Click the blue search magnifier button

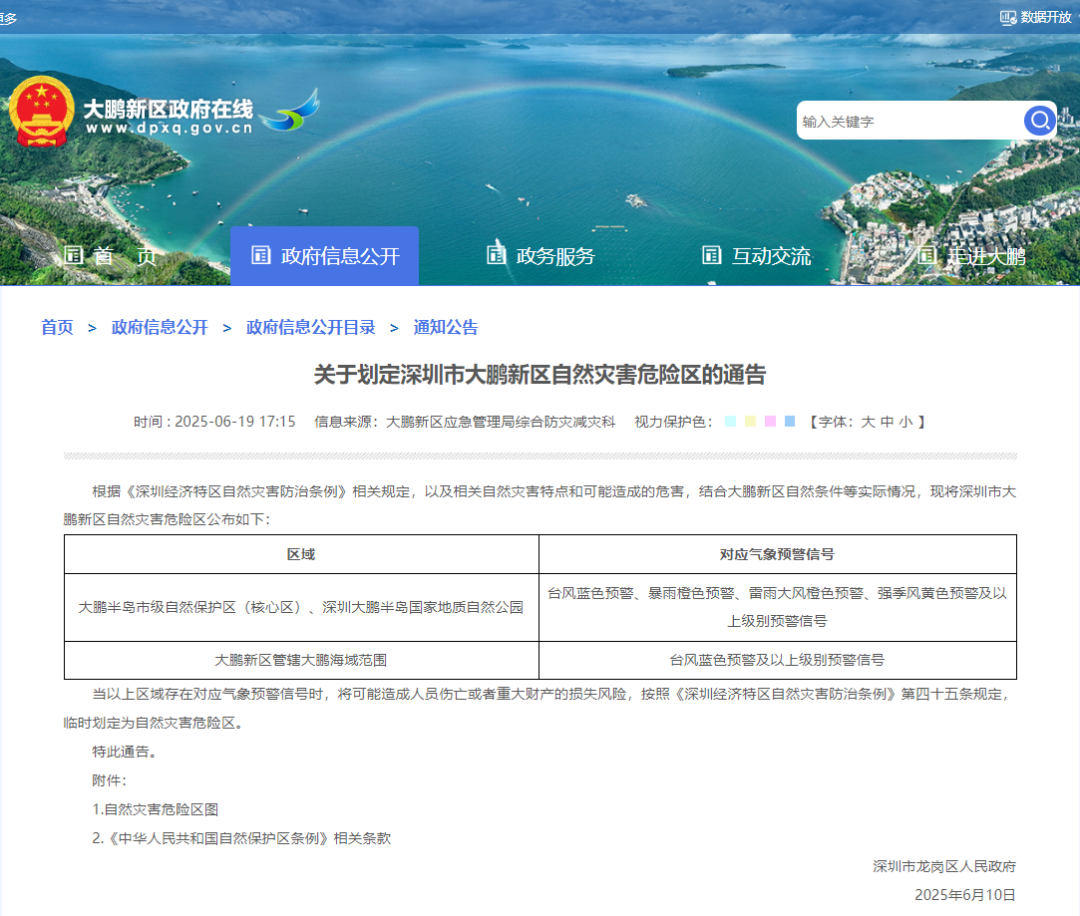(x=1039, y=121)
